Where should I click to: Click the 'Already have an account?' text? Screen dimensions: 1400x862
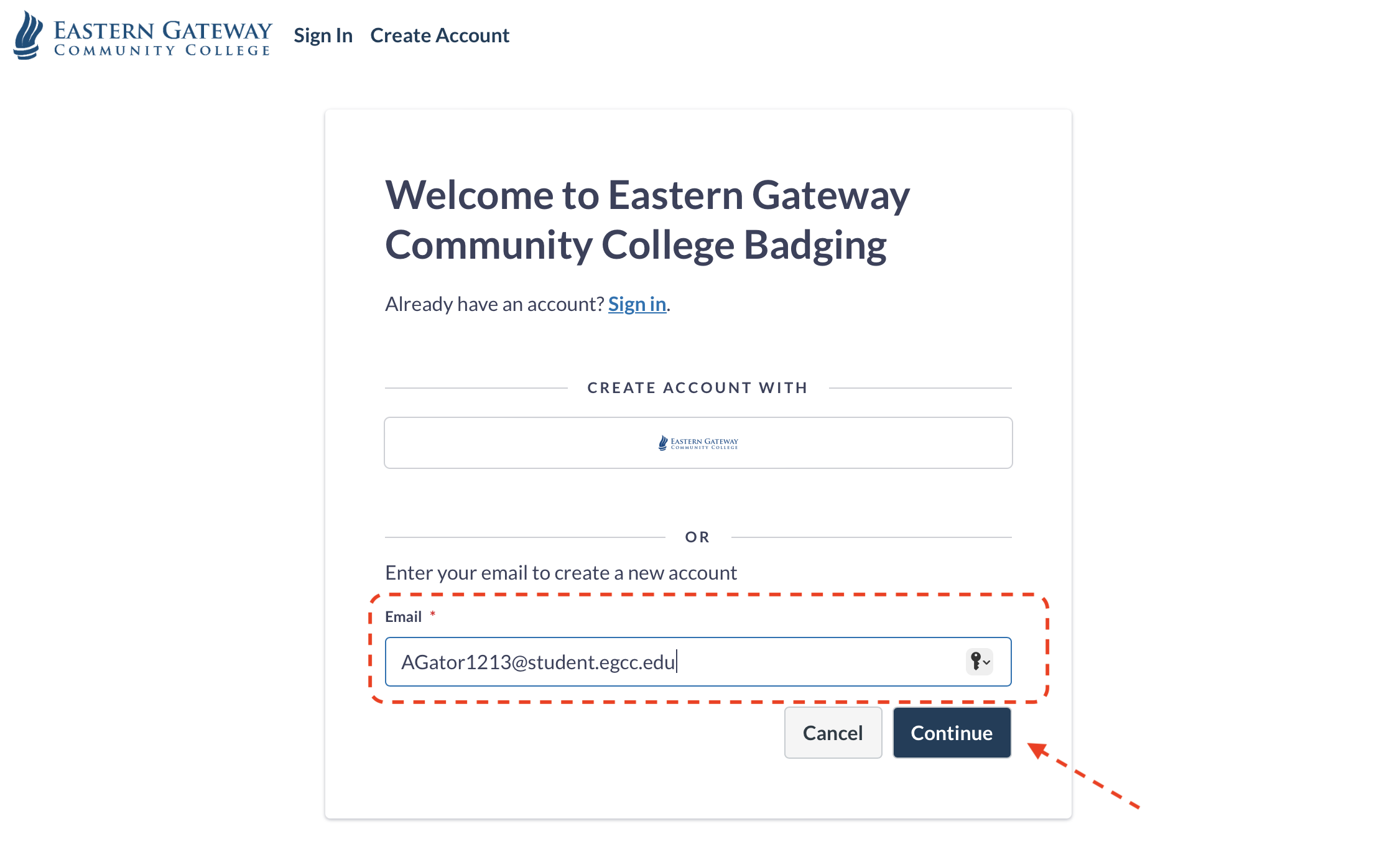(494, 304)
